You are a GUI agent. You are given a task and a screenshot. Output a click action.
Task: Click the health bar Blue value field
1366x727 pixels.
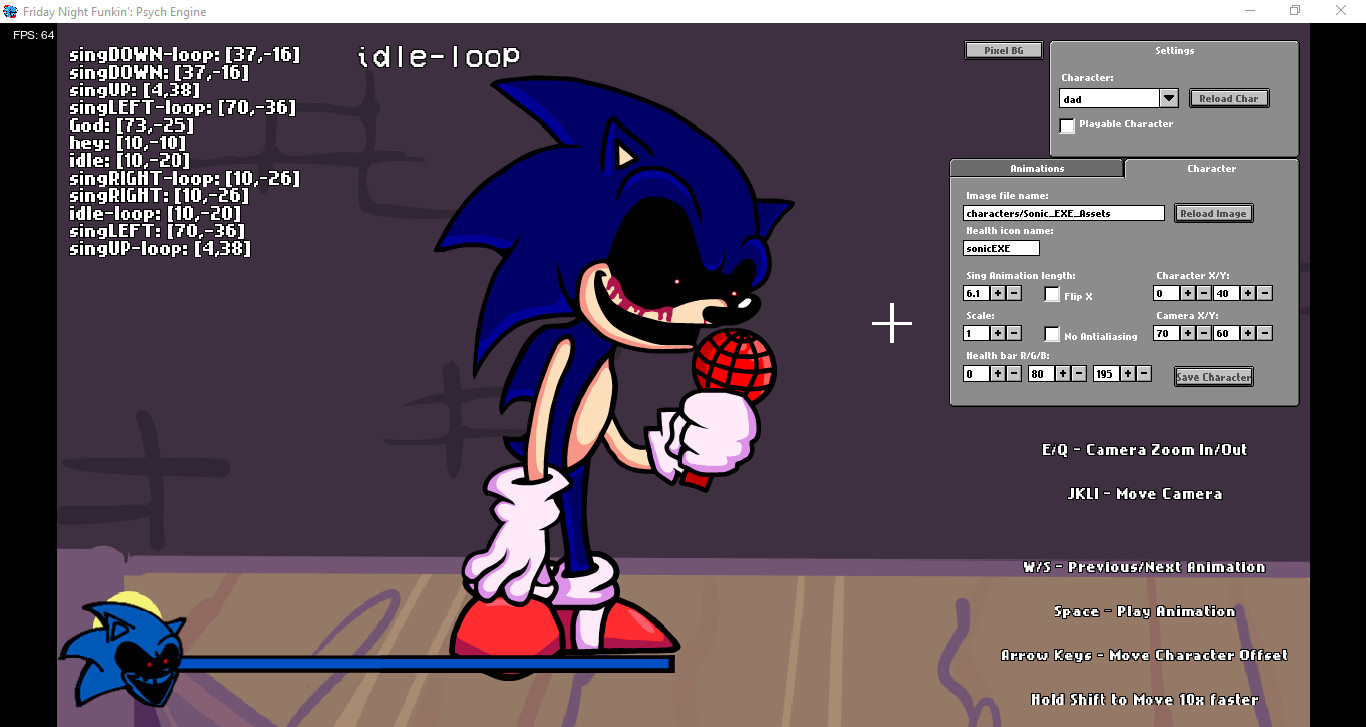[x=1107, y=373]
